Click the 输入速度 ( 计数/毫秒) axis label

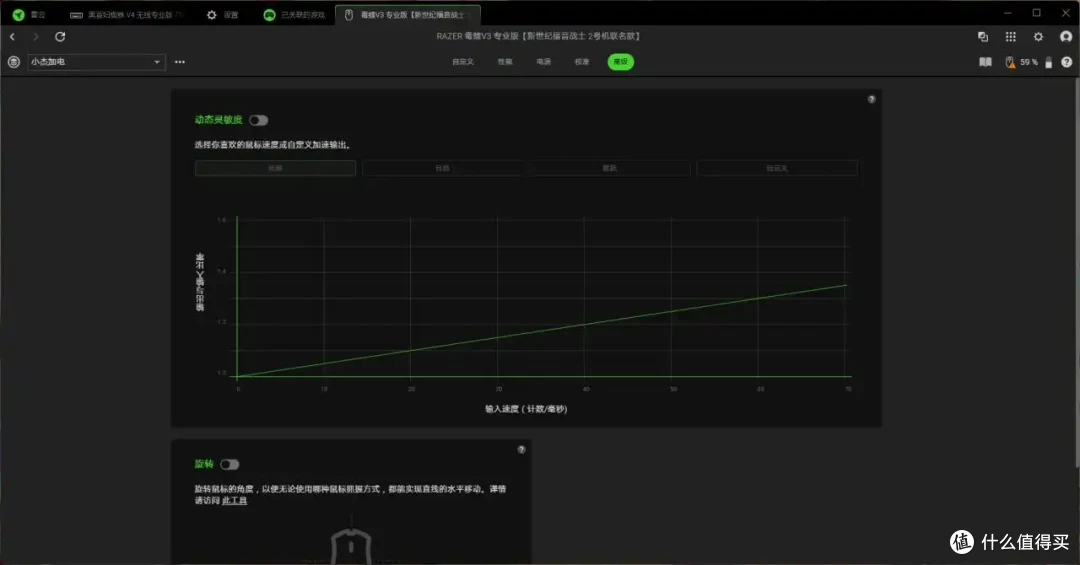(526, 409)
